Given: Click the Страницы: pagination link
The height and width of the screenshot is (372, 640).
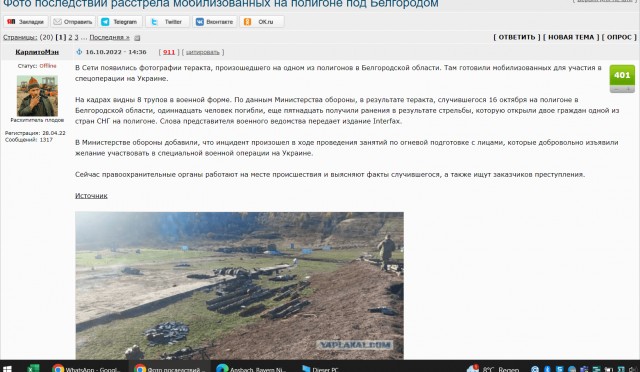Looking at the screenshot, I should point(20,37).
